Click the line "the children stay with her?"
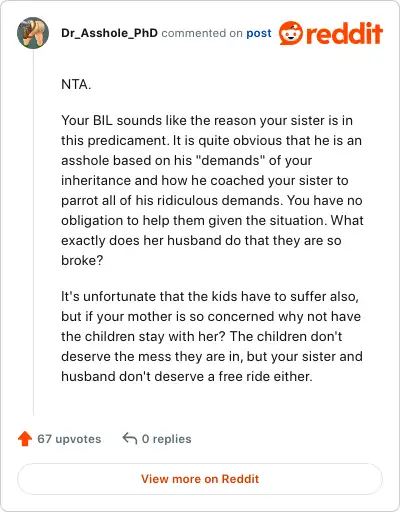400x512 pixels. tap(143, 336)
